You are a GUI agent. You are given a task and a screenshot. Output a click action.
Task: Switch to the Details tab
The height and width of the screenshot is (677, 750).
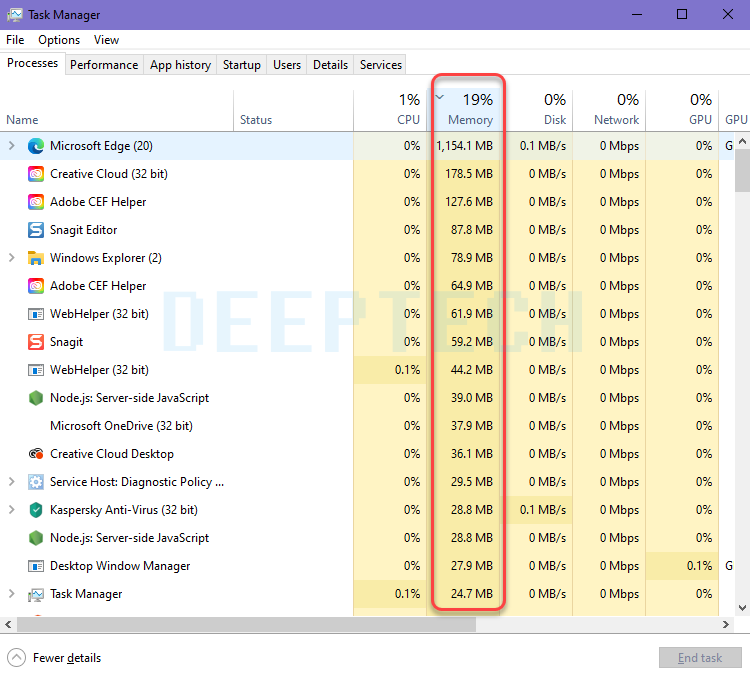click(330, 65)
